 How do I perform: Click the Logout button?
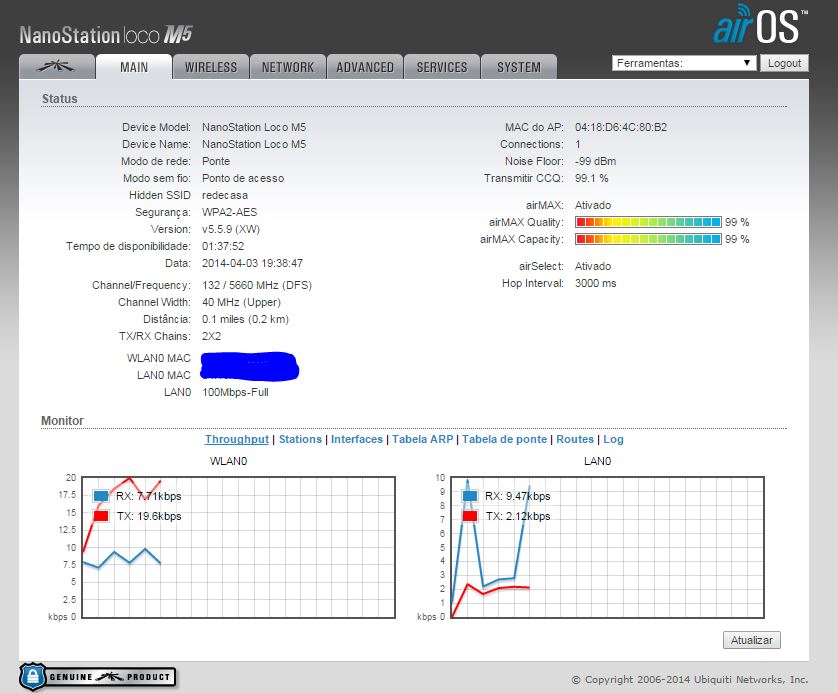(x=784, y=63)
